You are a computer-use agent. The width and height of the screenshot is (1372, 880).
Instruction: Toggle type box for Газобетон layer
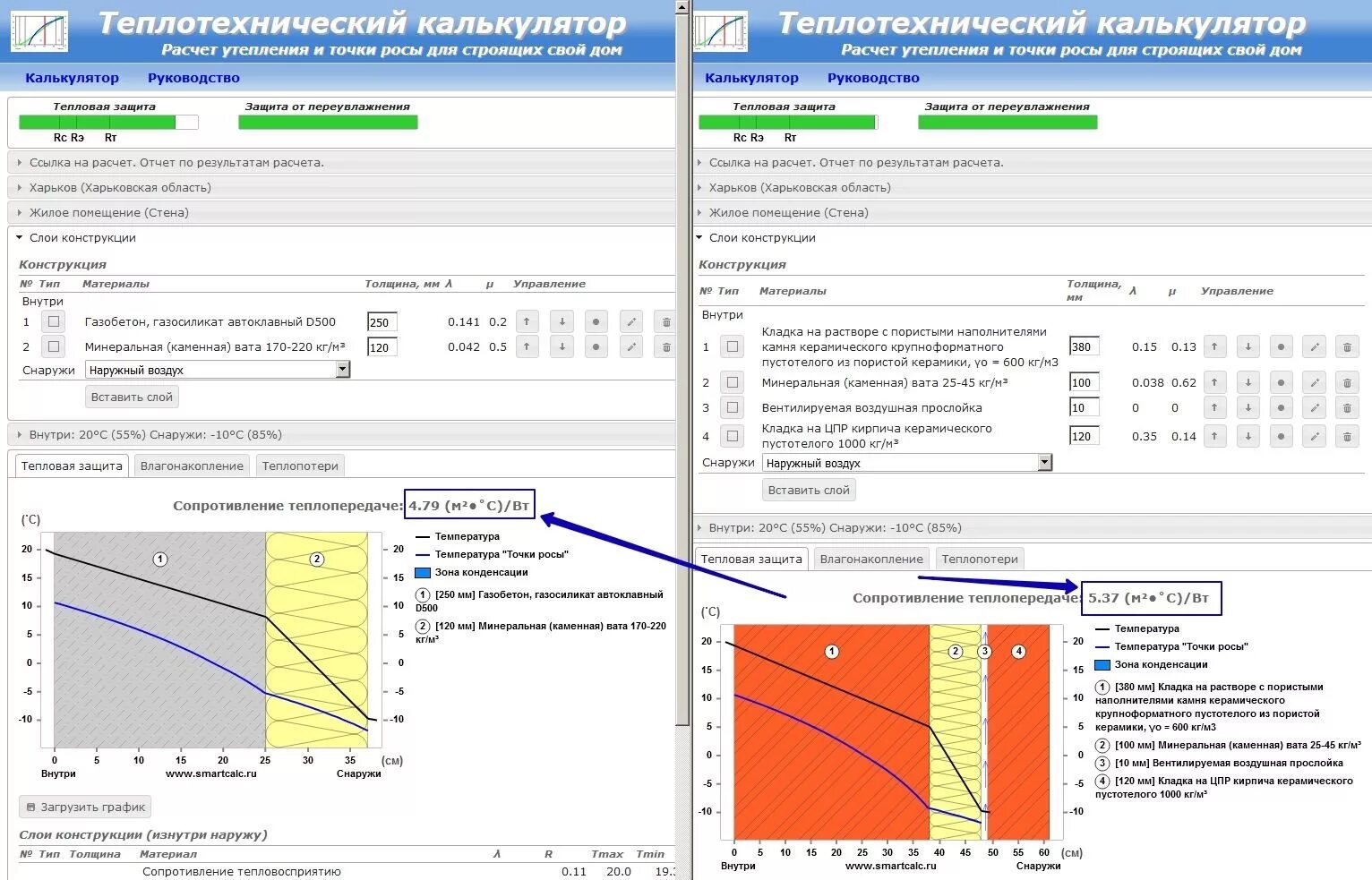coord(54,321)
